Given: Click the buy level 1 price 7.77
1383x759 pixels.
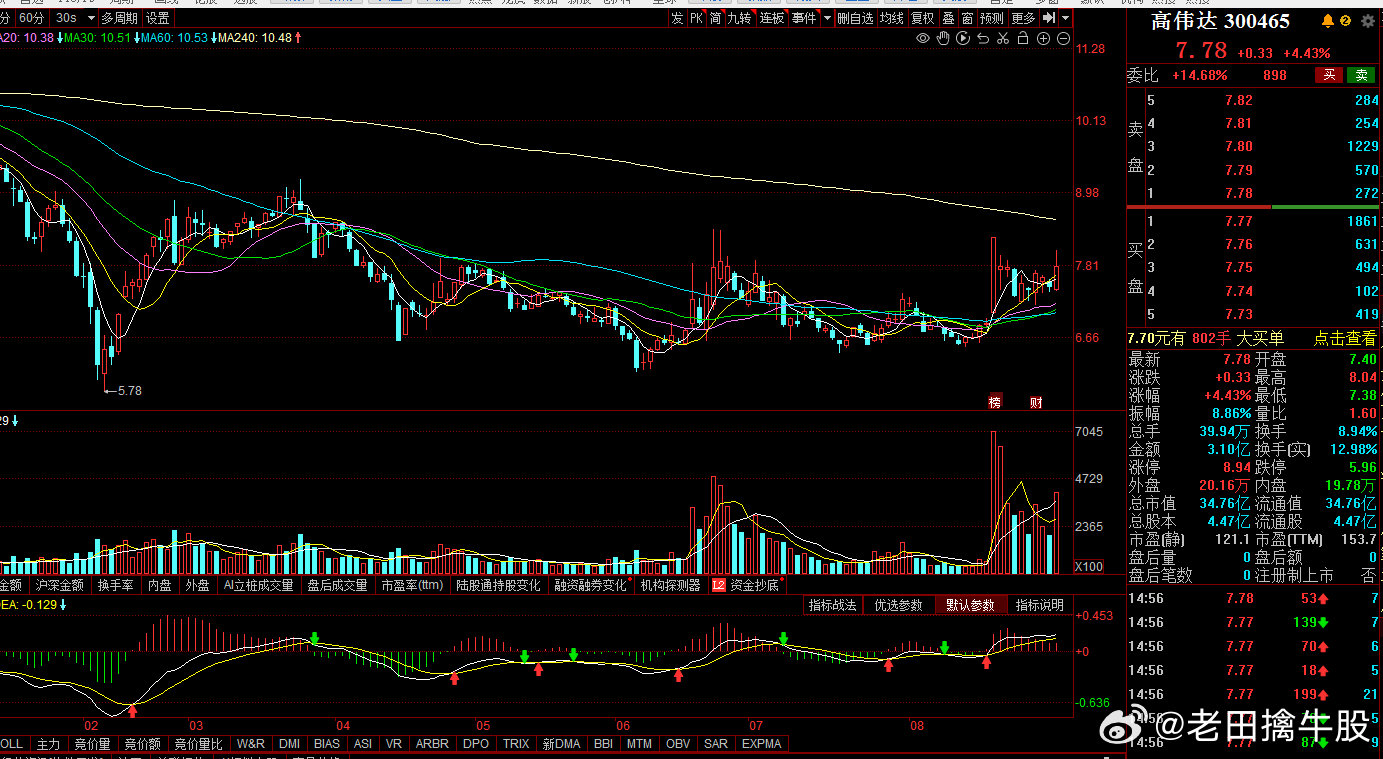Looking at the screenshot, I should click(x=1238, y=221).
